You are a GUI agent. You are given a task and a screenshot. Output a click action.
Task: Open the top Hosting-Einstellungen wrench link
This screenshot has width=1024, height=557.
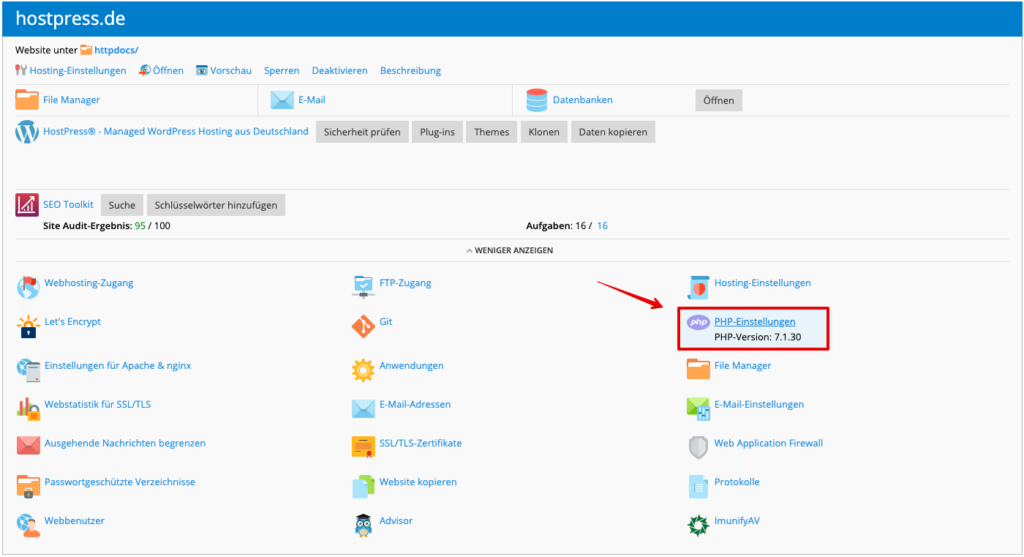click(71, 71)
